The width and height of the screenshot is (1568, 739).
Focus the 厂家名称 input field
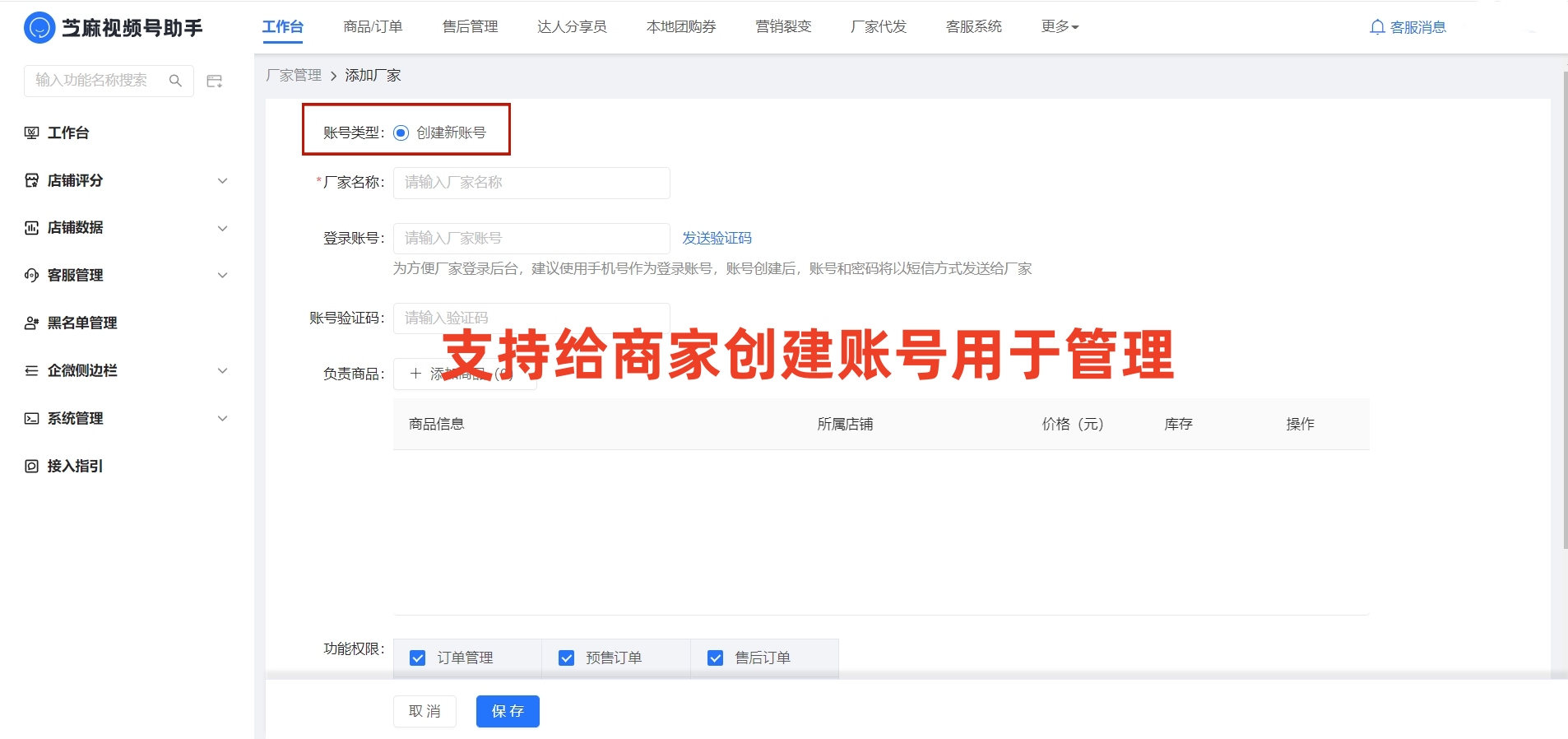[x=531, y=183]
